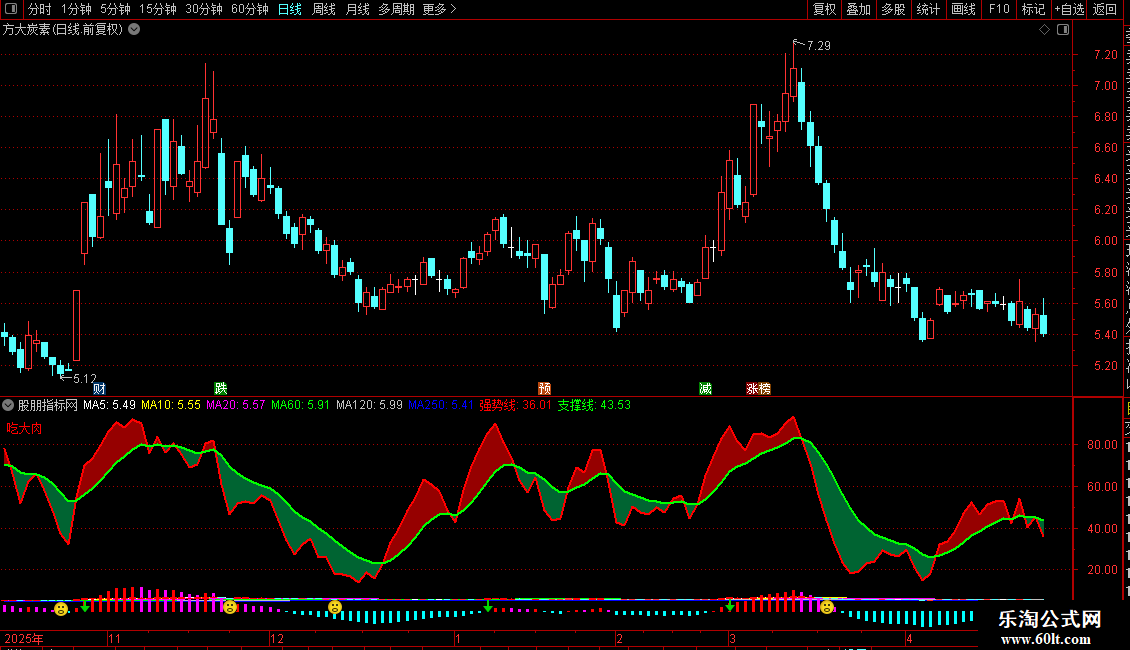The width and height of the screenshot is (1130, 650).
Task: Click the 返回 back button
Action: coord(1104,9)
